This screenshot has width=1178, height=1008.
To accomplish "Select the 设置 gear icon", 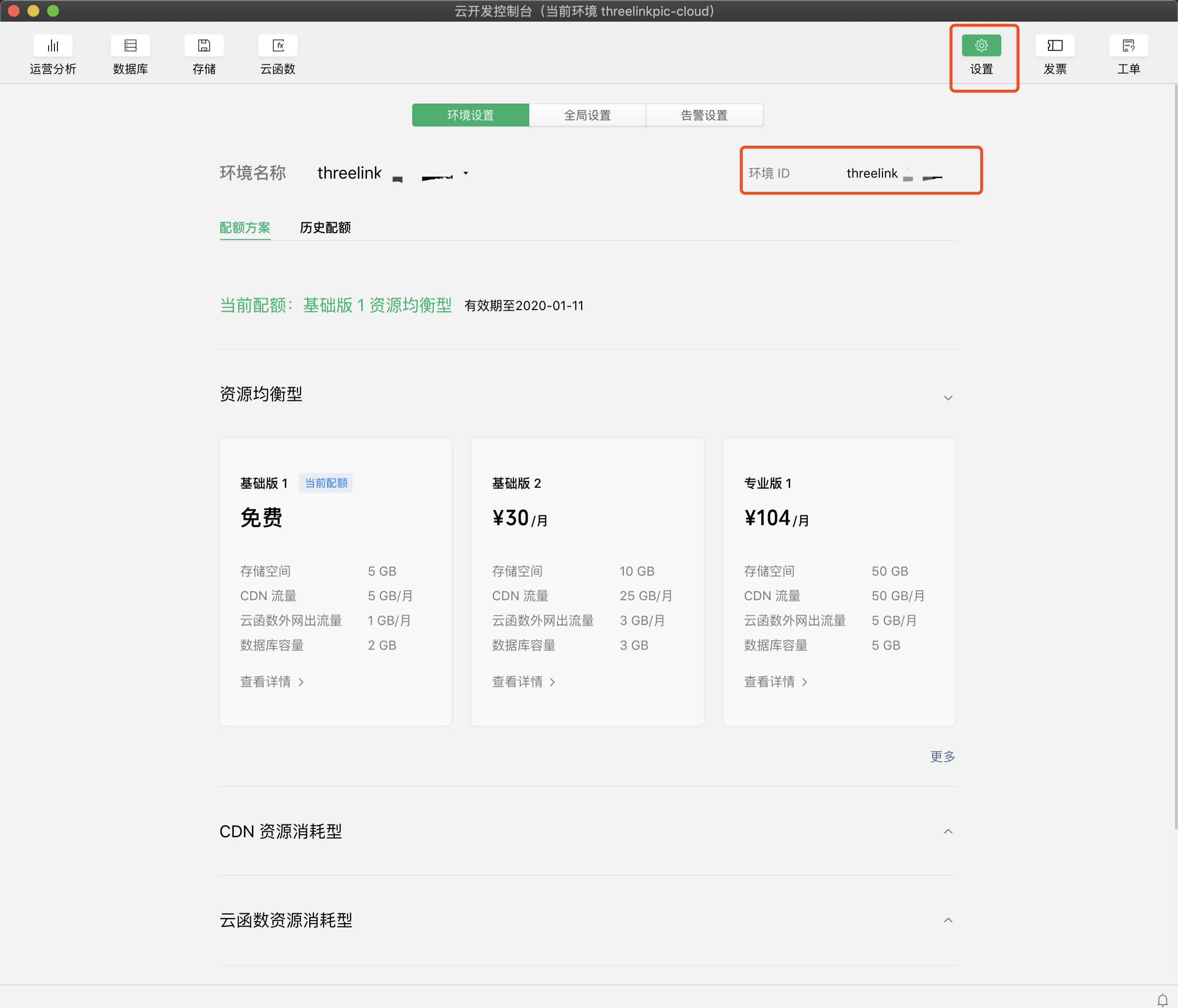I will 981,46.
